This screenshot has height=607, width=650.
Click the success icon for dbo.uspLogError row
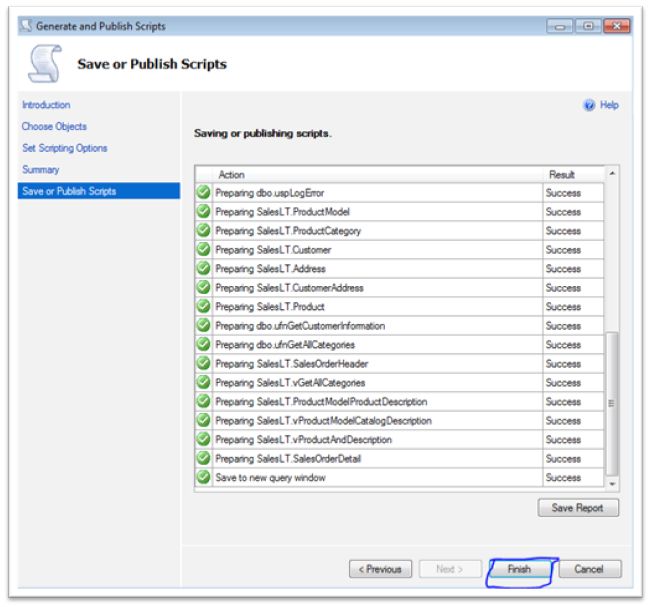(204, 192)
